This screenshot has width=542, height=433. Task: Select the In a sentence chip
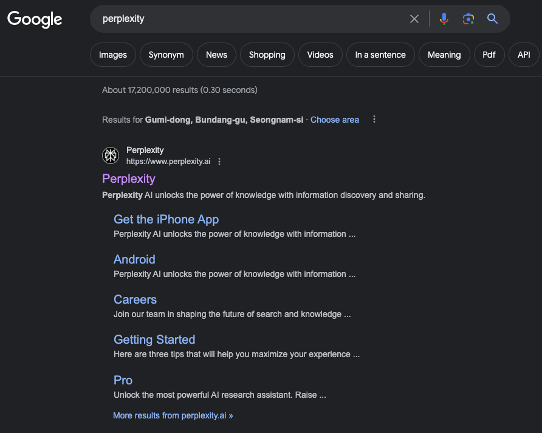click(x=380, y=55)
